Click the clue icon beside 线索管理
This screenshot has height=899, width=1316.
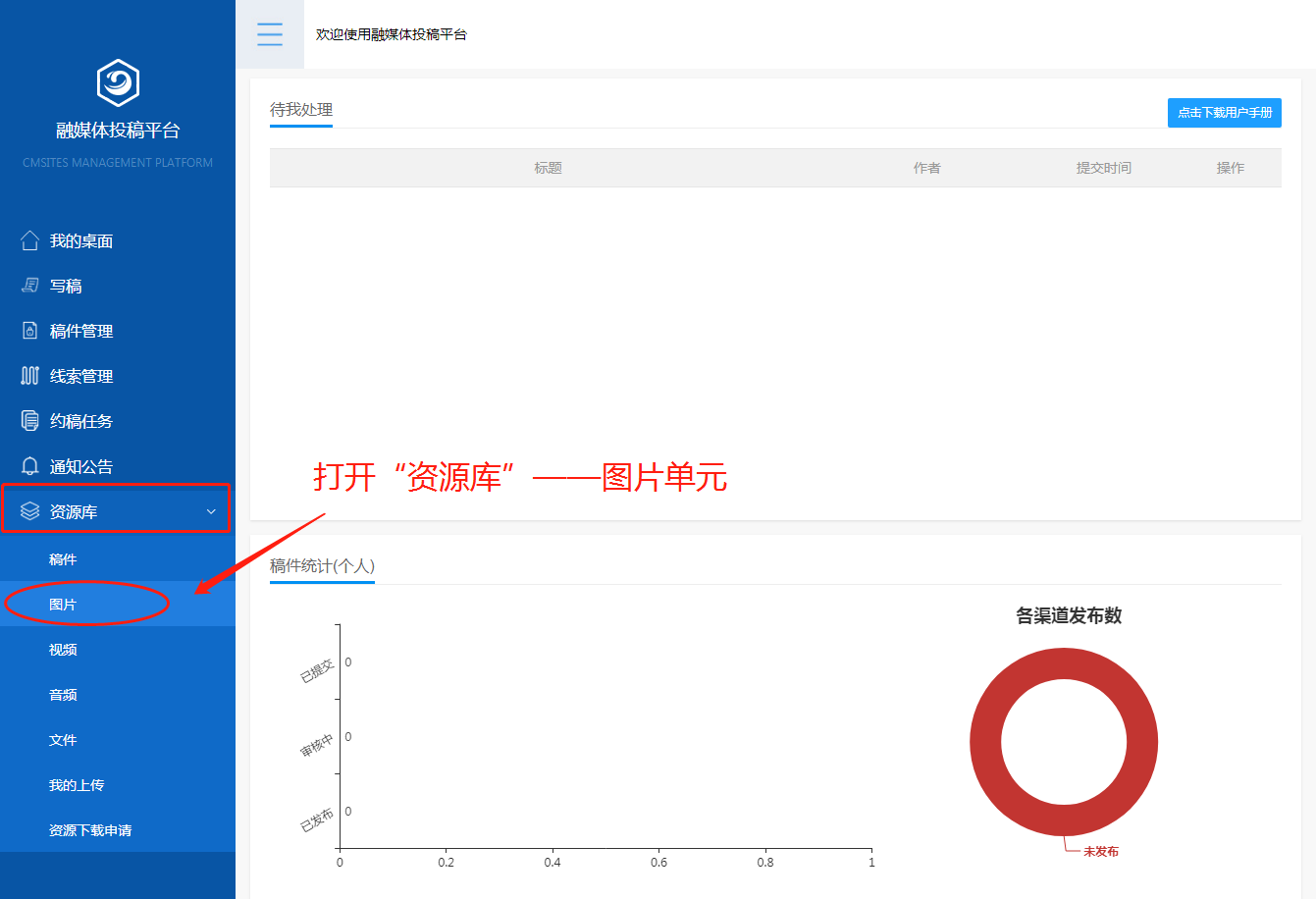(x=30, y=376)
